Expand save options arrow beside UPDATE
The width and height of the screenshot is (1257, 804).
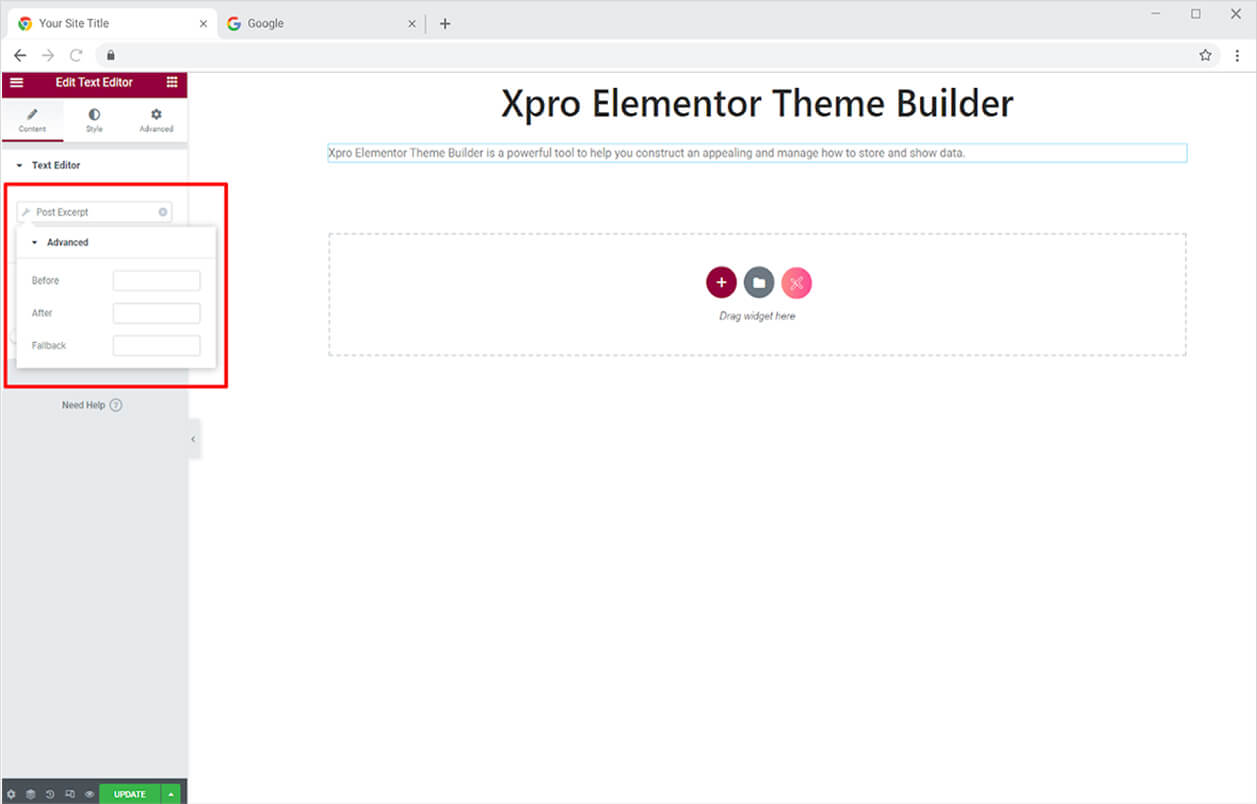[171, 794]
